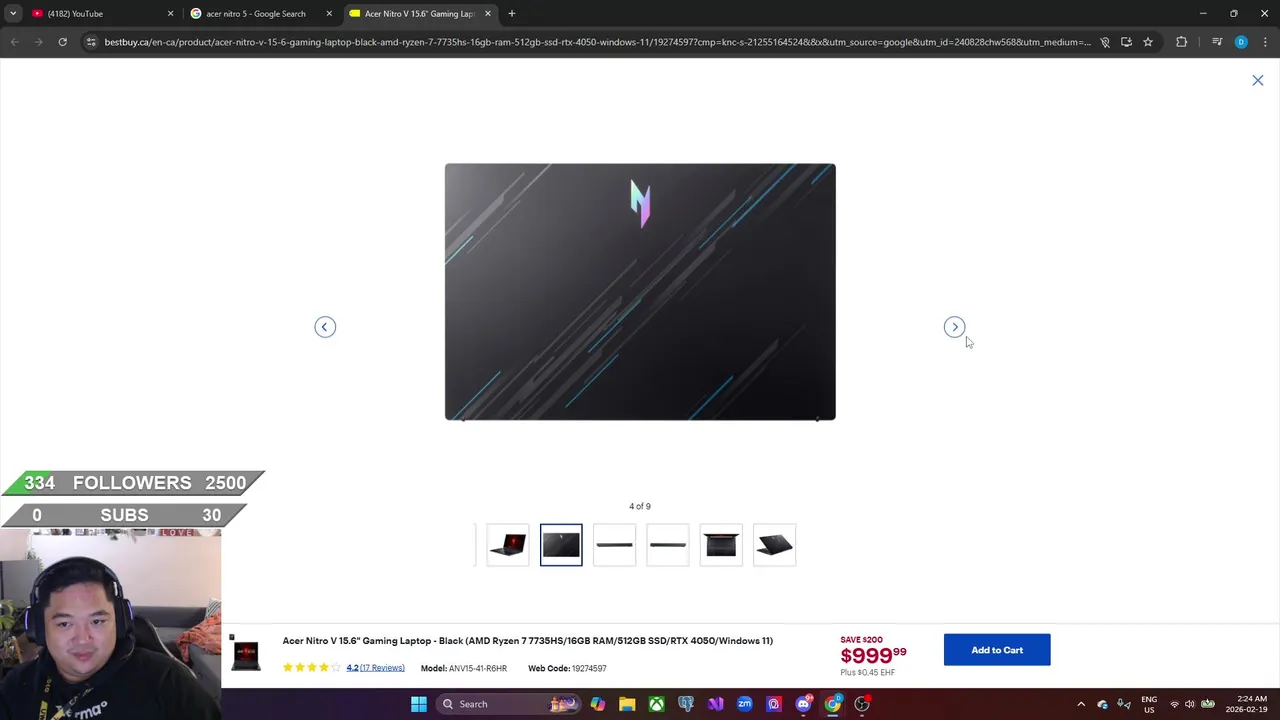
Task: Click the Model: ANV15-41-R6HR text
Action: coord(464,668)
